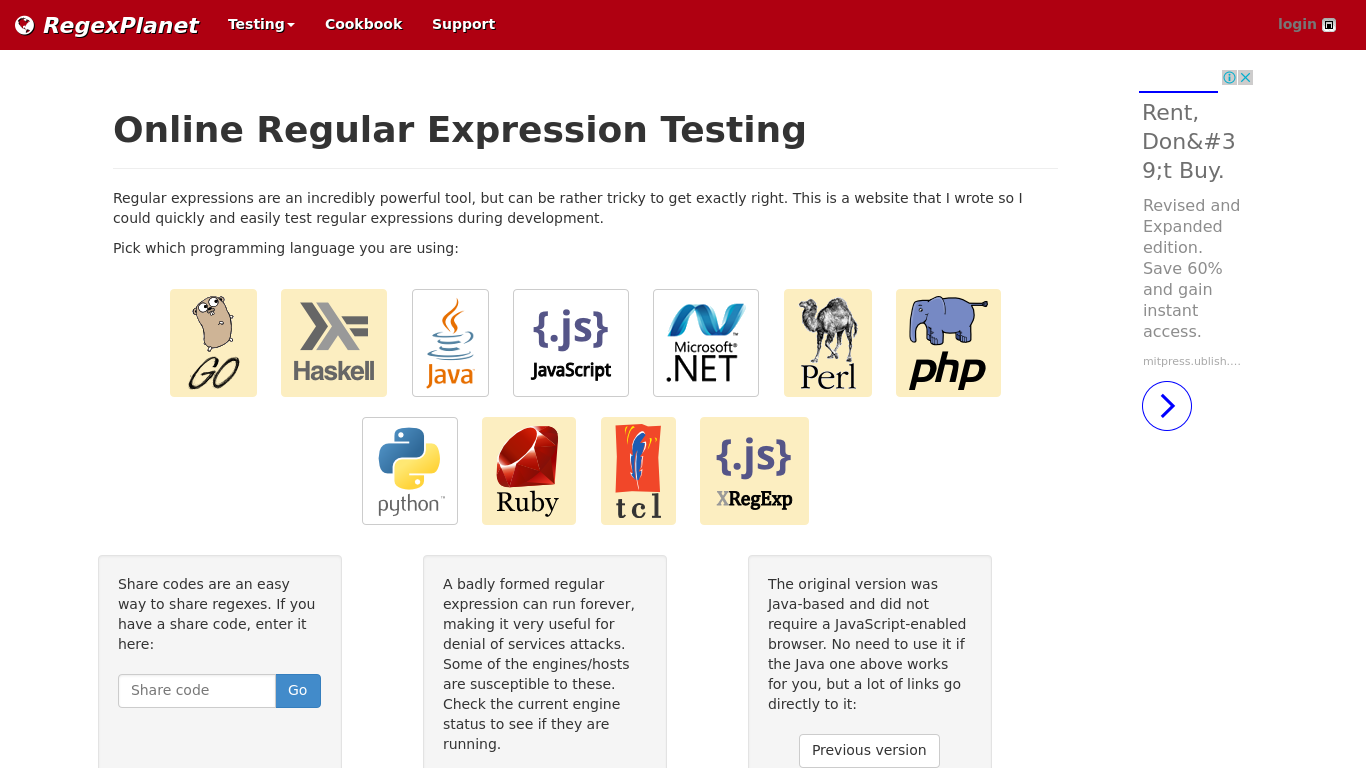Select the Haskell logo tile
Viewport: 1366px width, 768px height.
[x=334, y=343]
